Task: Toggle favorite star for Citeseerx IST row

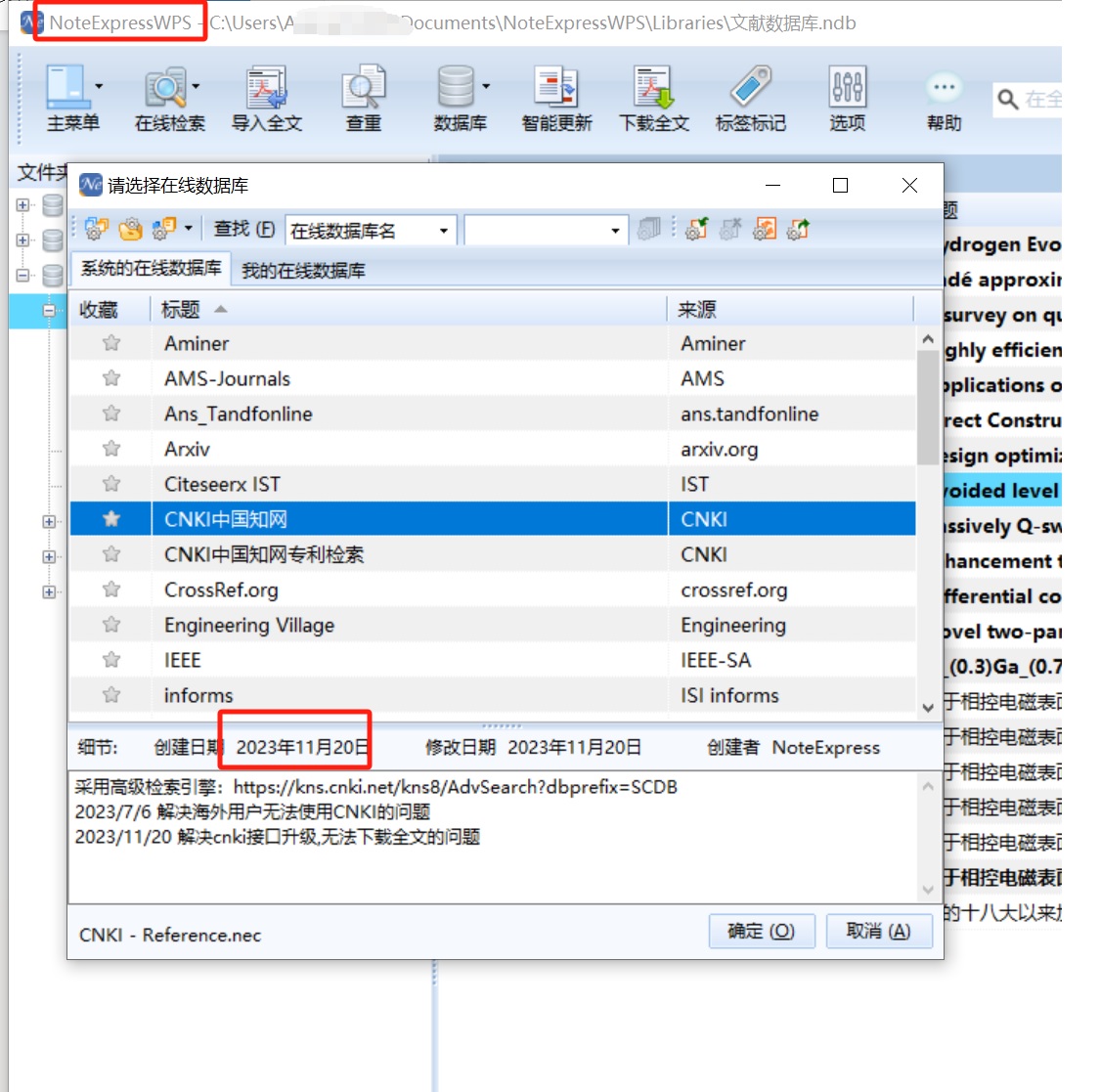Action: coord(110,484)
